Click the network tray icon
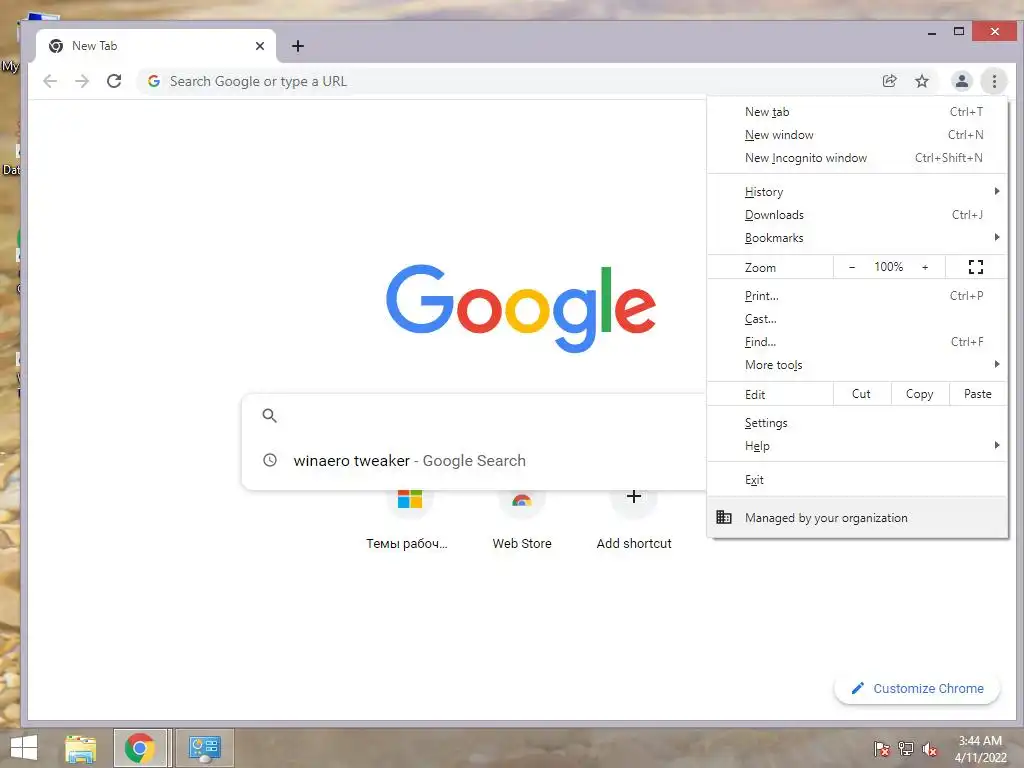 point(906,749)
